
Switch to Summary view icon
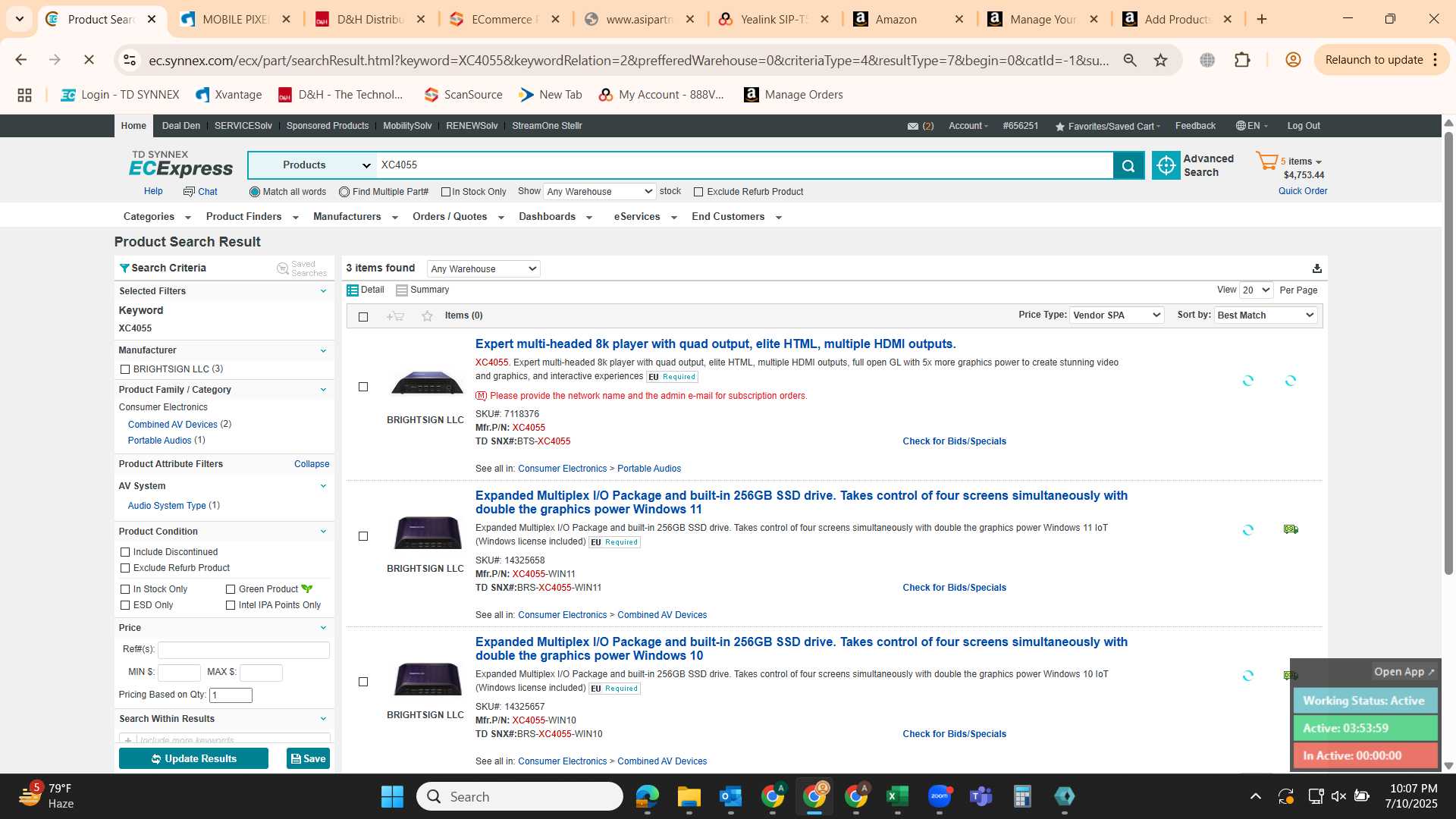(402, 290)
